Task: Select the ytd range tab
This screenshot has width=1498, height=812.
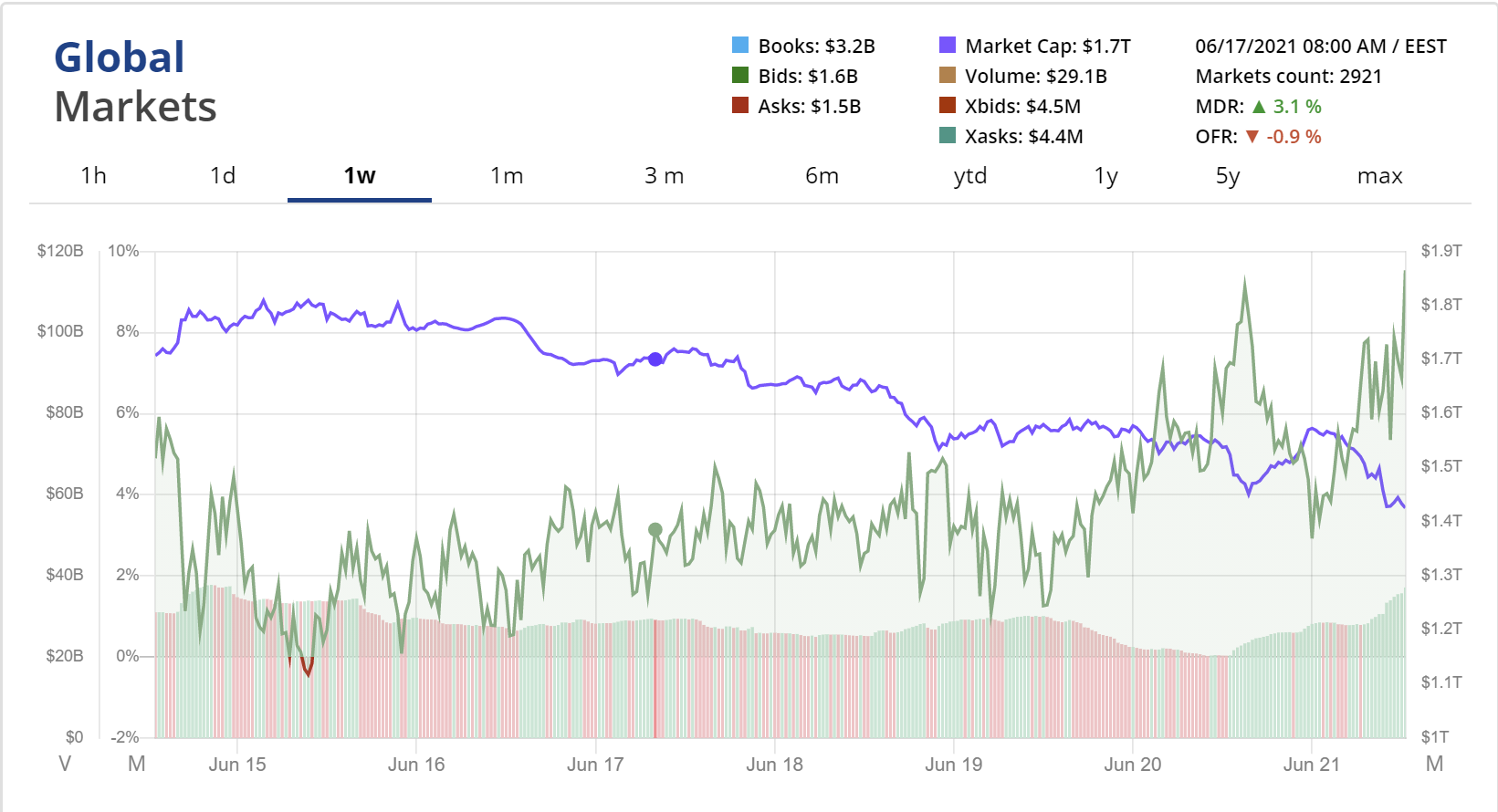Action: [969, 176]
